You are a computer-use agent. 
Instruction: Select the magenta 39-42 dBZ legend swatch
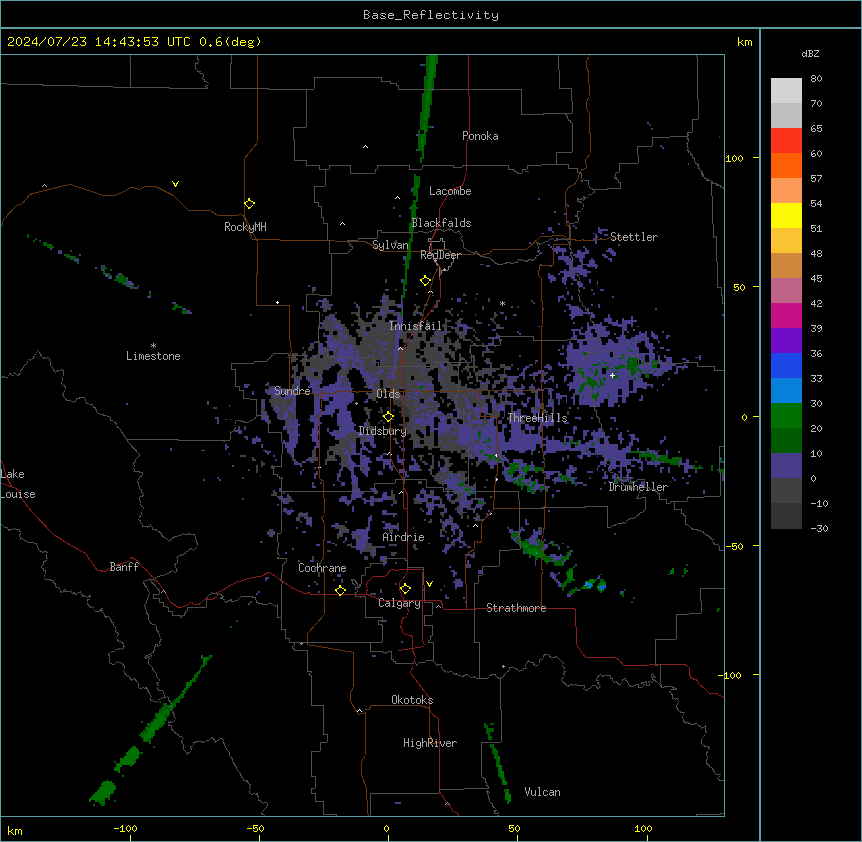(786, 315)
